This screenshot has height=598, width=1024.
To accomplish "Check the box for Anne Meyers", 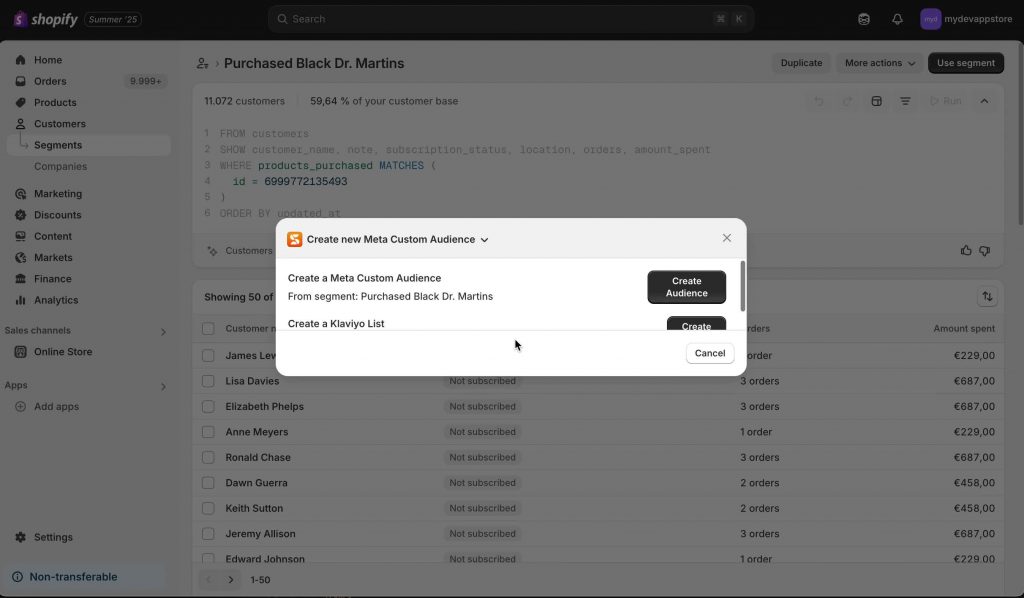I will point(208,432).
